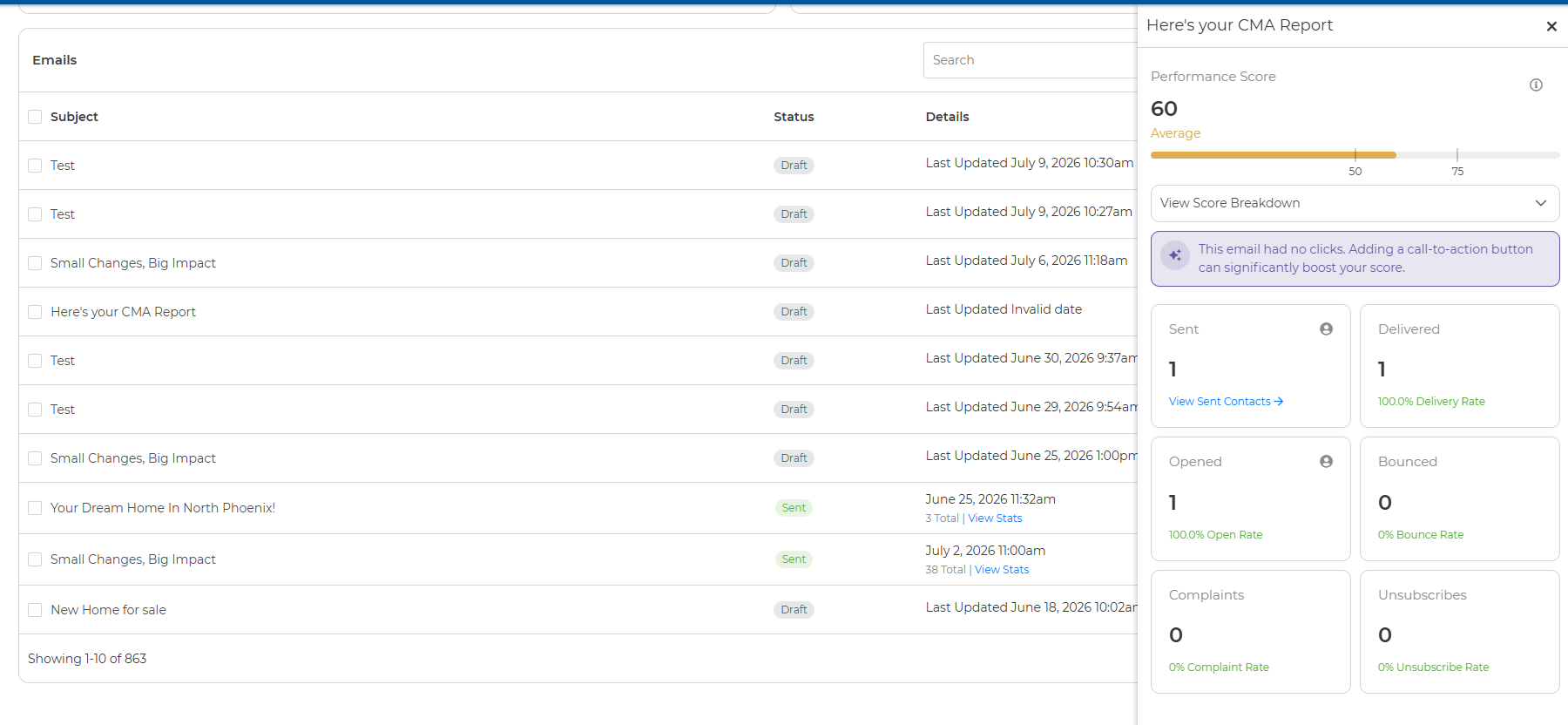Screen dimensions: 1568x725
Task: Click the Details column header
Action: click(x=947, y=117)
